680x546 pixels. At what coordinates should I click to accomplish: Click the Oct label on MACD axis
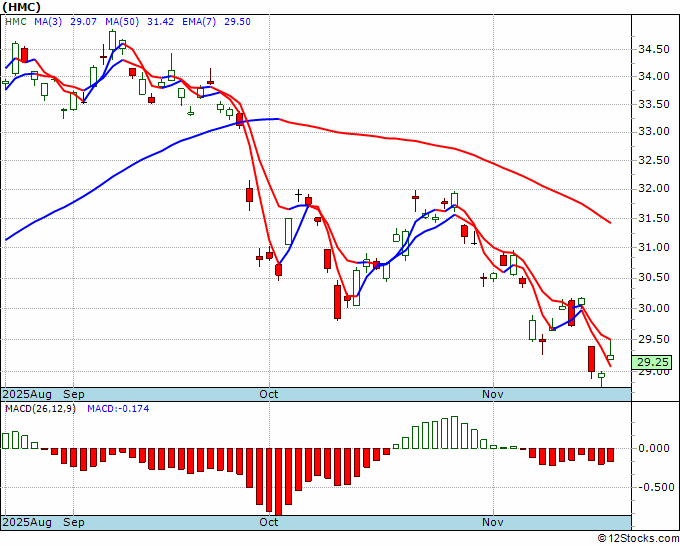point(268,522)
